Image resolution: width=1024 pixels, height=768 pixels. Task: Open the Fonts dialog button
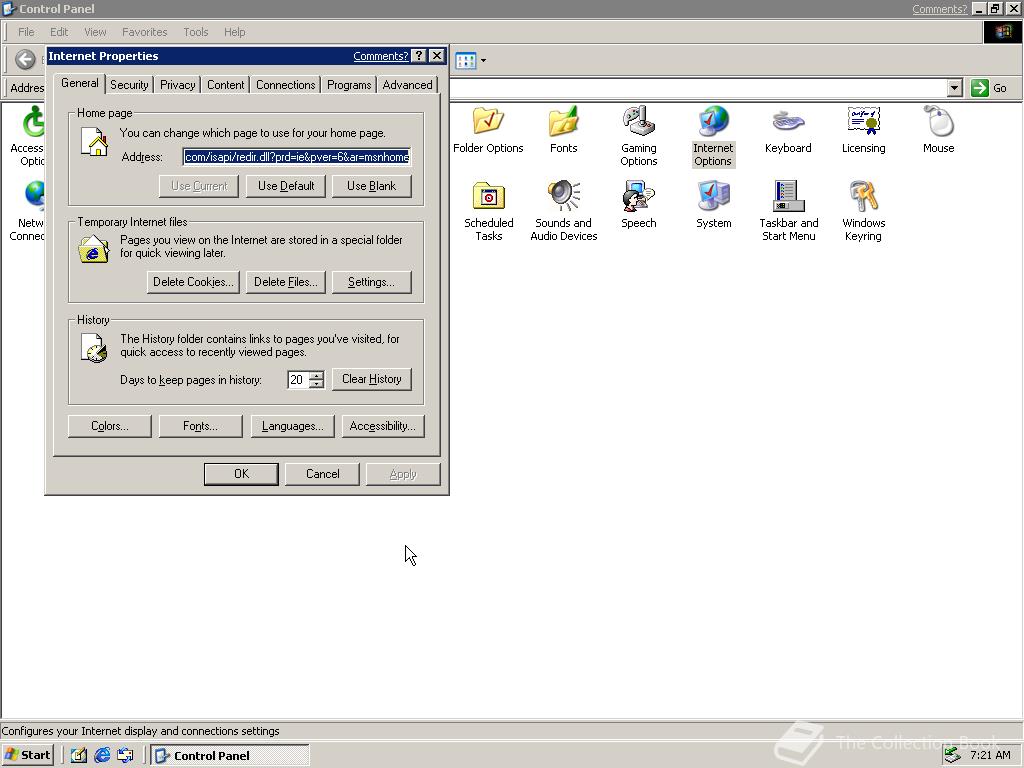coord(200,426)
